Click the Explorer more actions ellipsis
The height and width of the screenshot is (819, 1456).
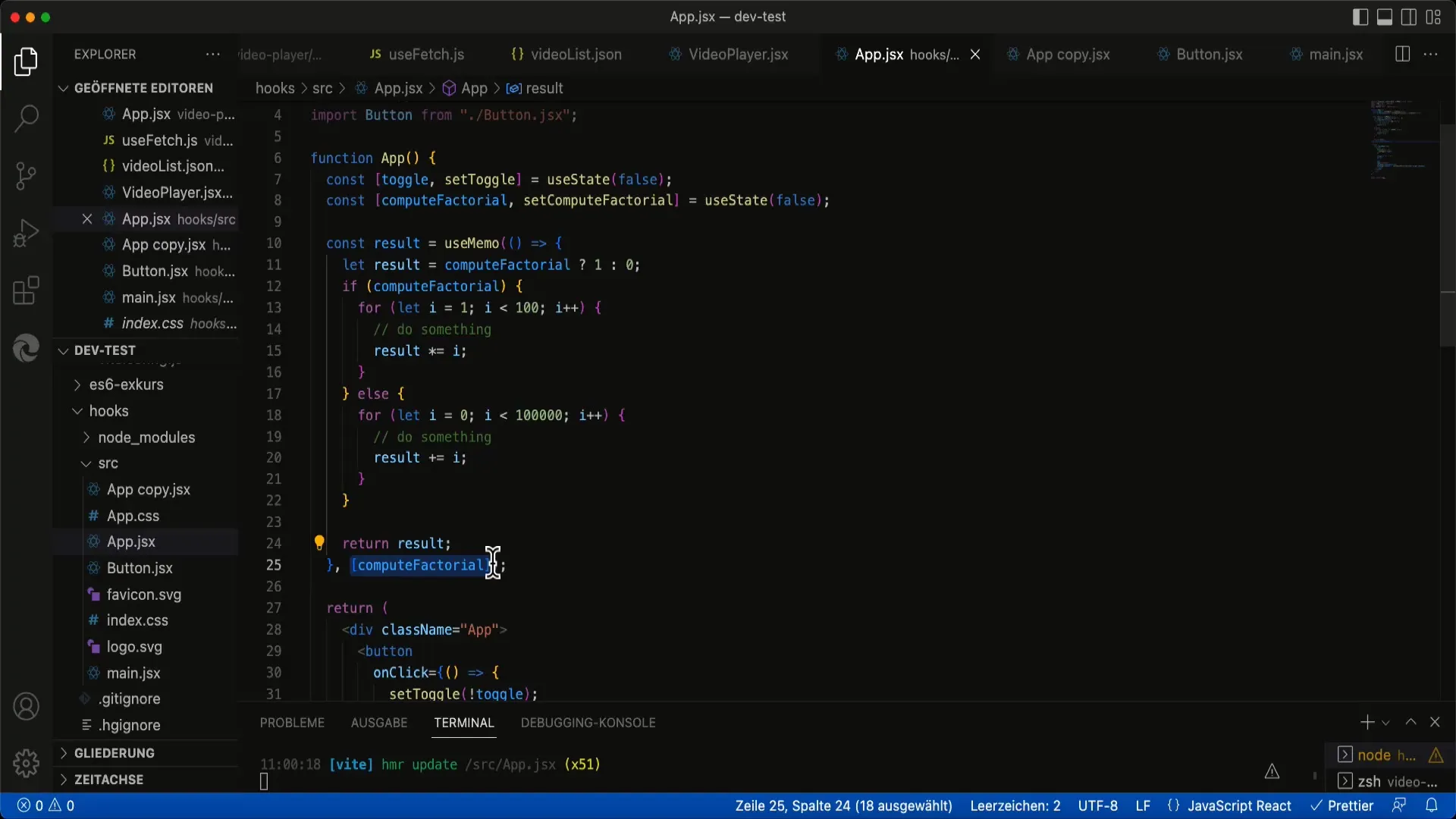pos(213,55)
